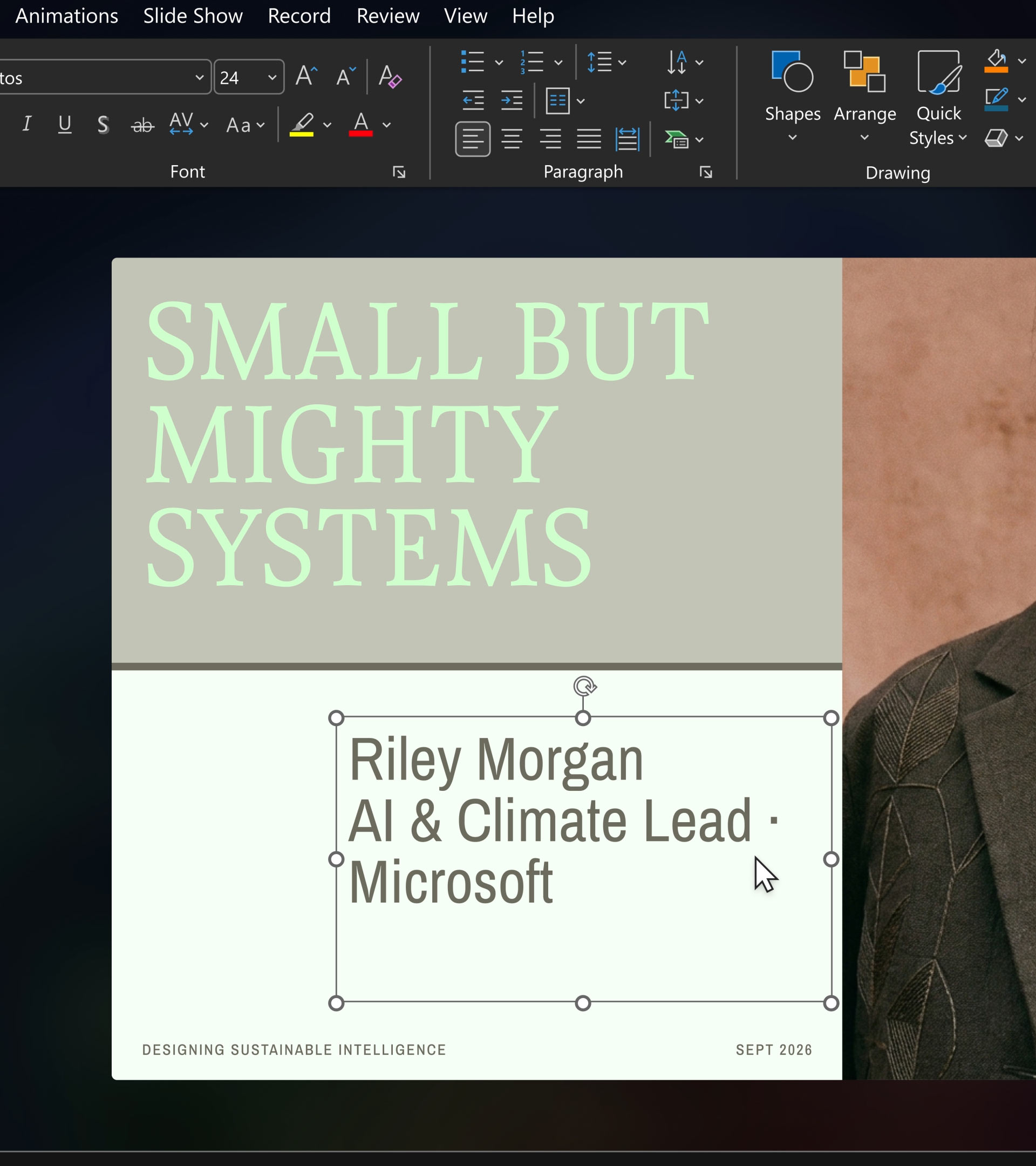Viewport: 1036px width, 1166px height.
Task: Clear all formatting with the eraser A
Action: (x=390, y=76)
